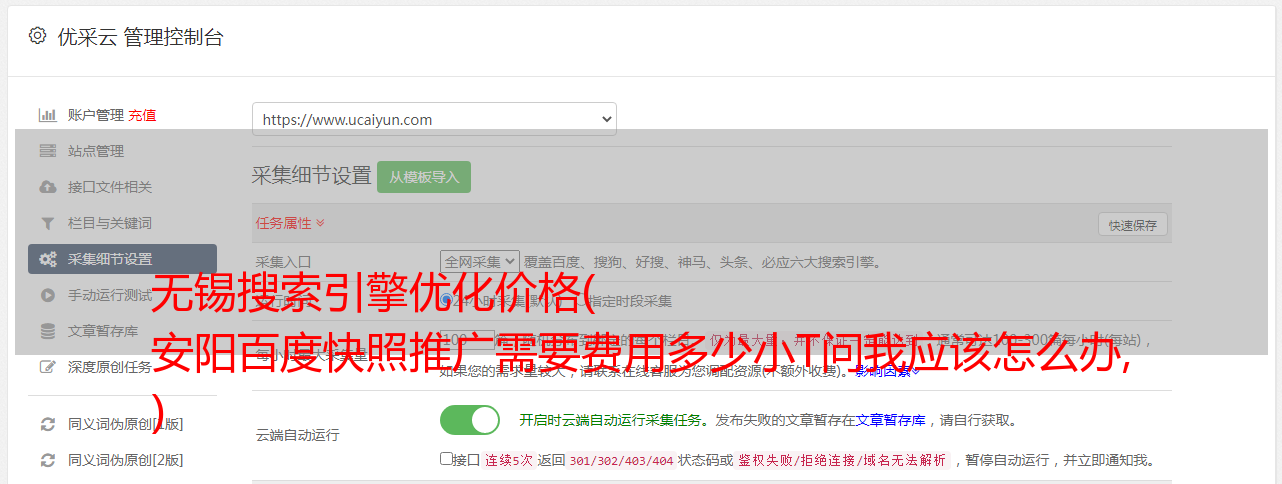Click the refresh icon next to 同义词伪原创[2版]

47,460
